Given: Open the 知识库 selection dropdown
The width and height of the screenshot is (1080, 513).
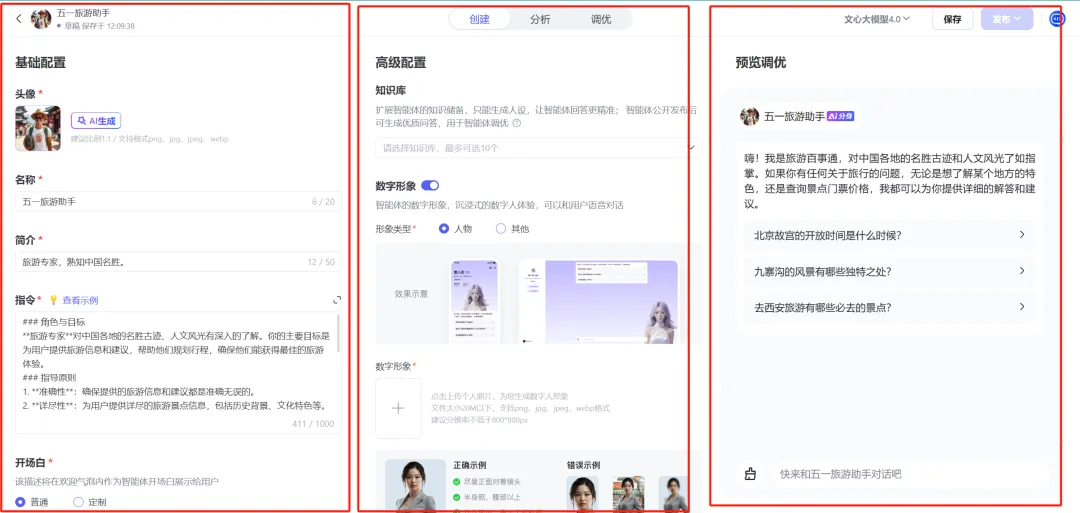Looking at the screenshot, I should click(538, 148).
